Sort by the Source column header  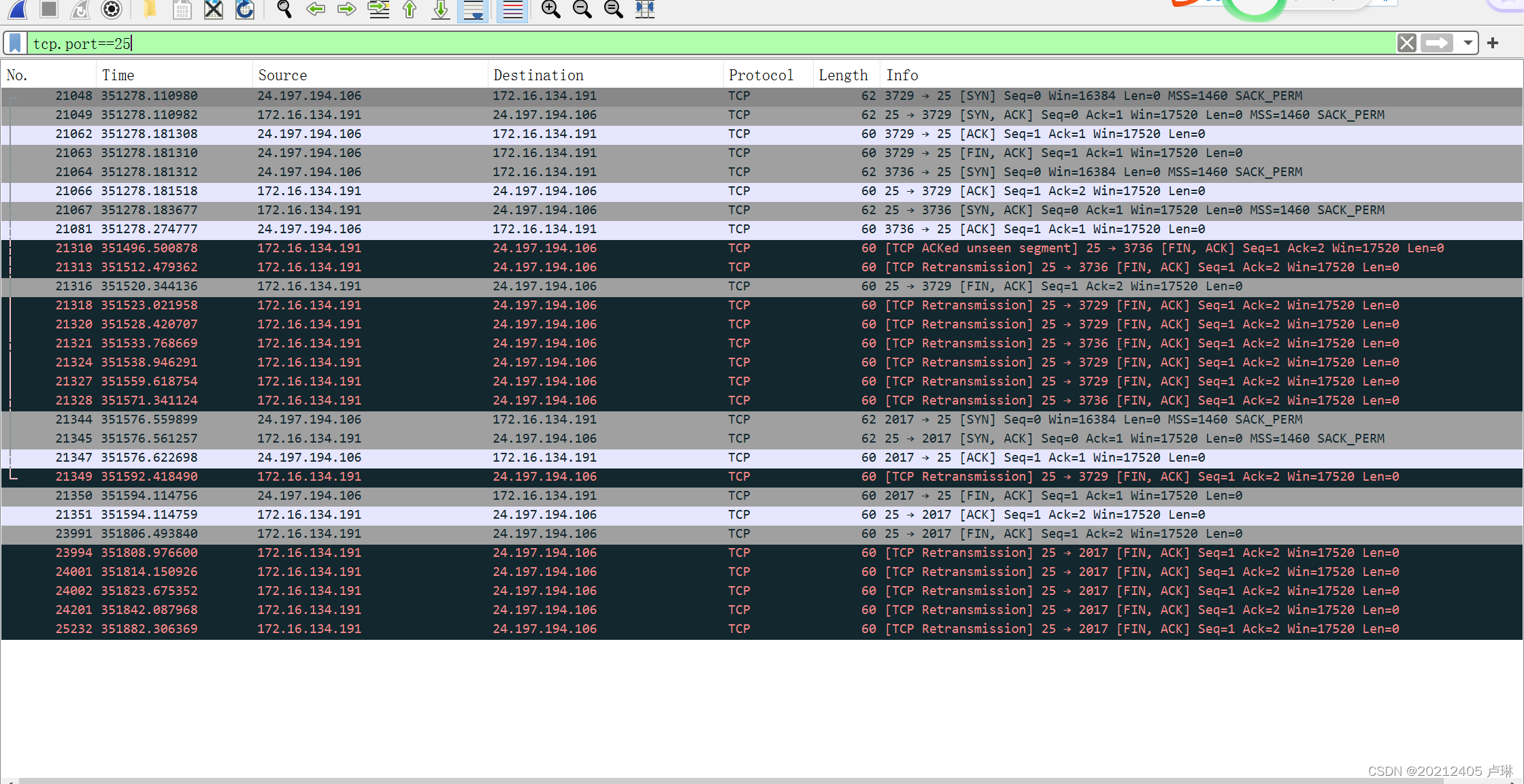click(370, 75)
